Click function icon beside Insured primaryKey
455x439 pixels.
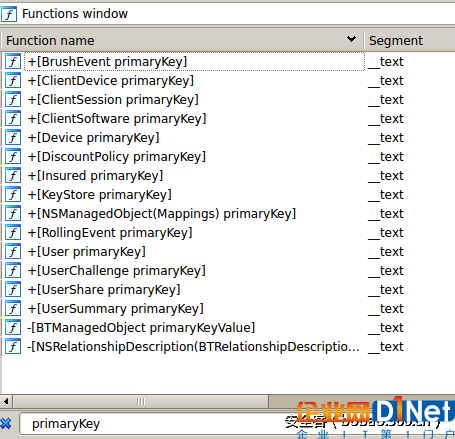point(13,175)
